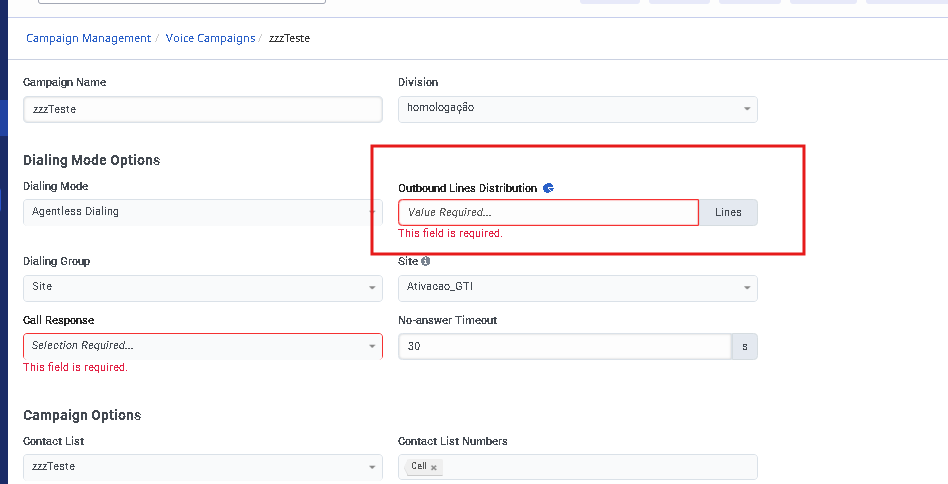The width and height of the screenshot is (948, 484).
Task: Click the seconds unit label beside timeout
Action: pos(745,346)
